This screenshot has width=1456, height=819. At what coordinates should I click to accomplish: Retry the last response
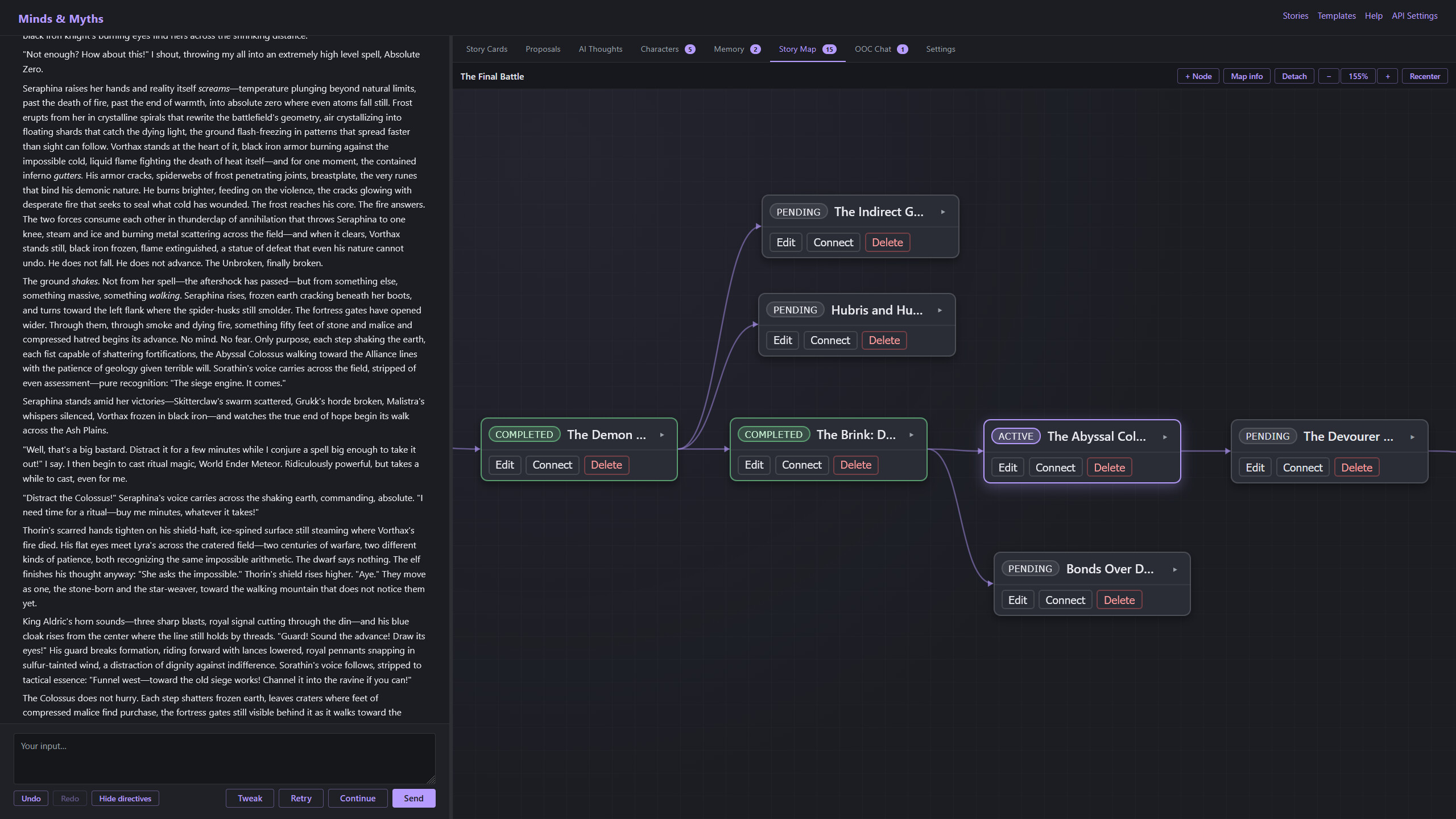click(x=301, y=799)
